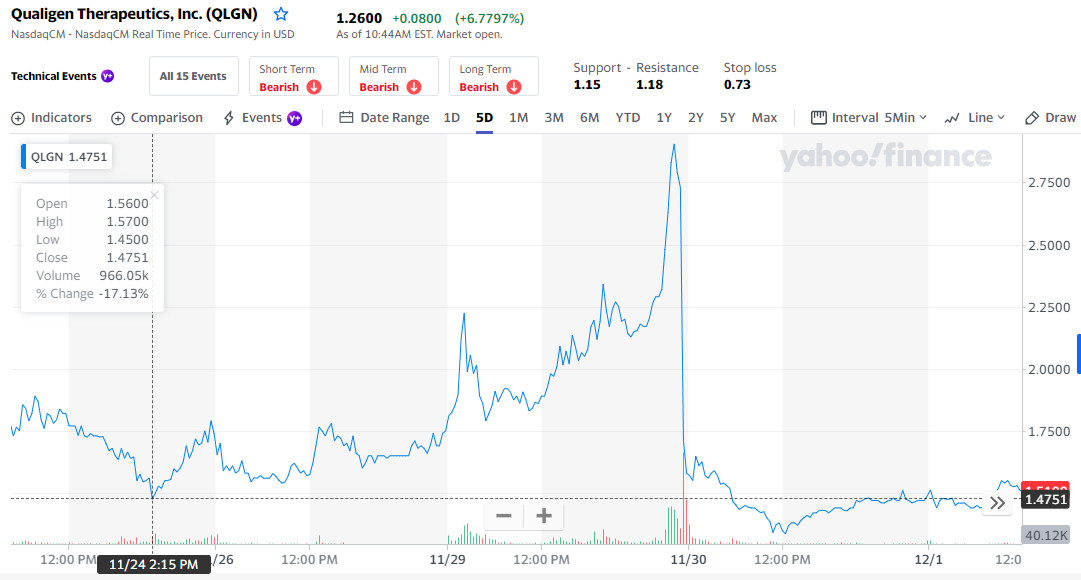Click the Support value 1.15

(x=587, y=85)
